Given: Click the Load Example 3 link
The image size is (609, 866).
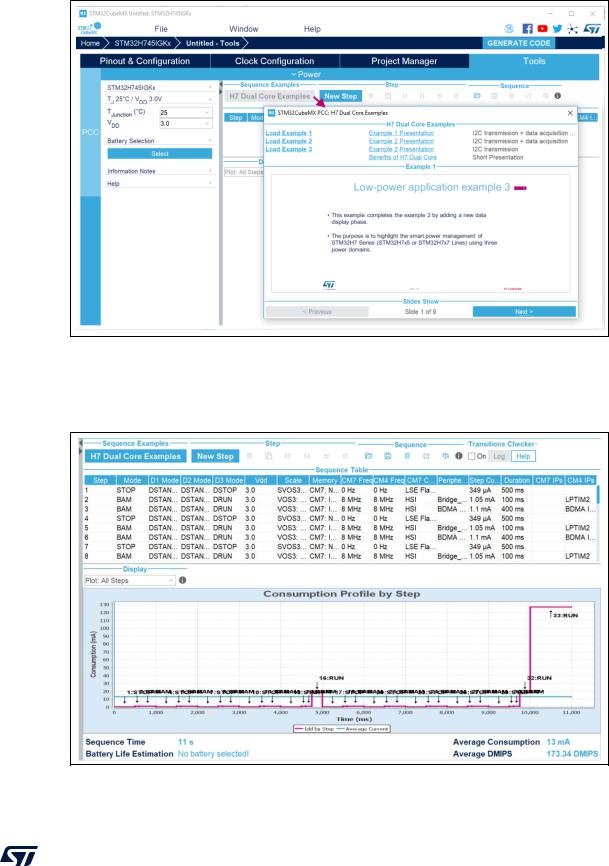Looking at the screenshot, I should coord(288,149).
